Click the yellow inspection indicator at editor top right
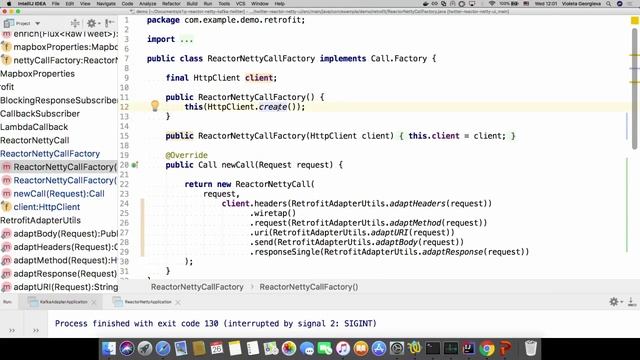 (635, 20)
